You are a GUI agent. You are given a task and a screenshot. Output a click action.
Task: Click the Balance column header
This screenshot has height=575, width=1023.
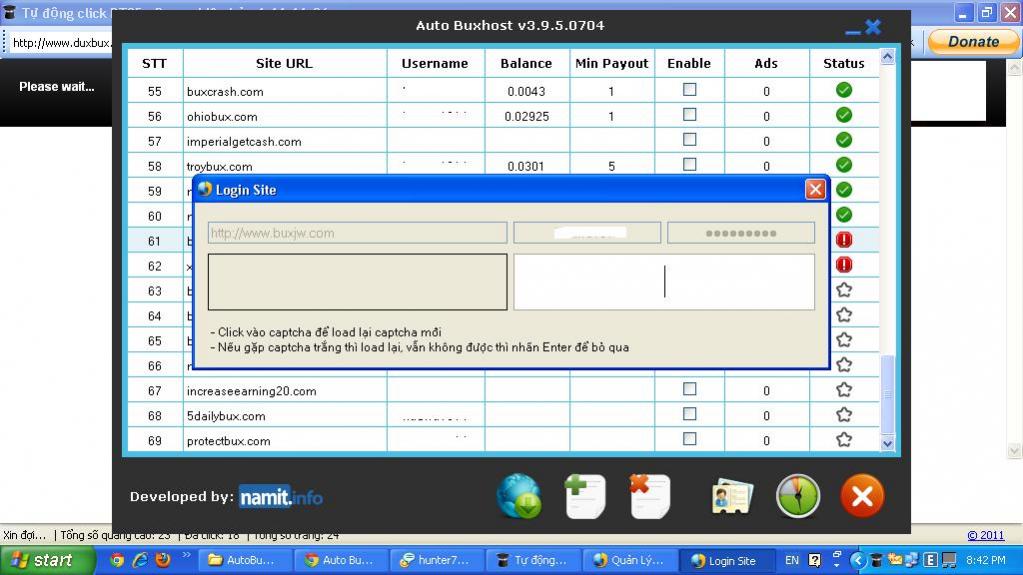point(527,63)
